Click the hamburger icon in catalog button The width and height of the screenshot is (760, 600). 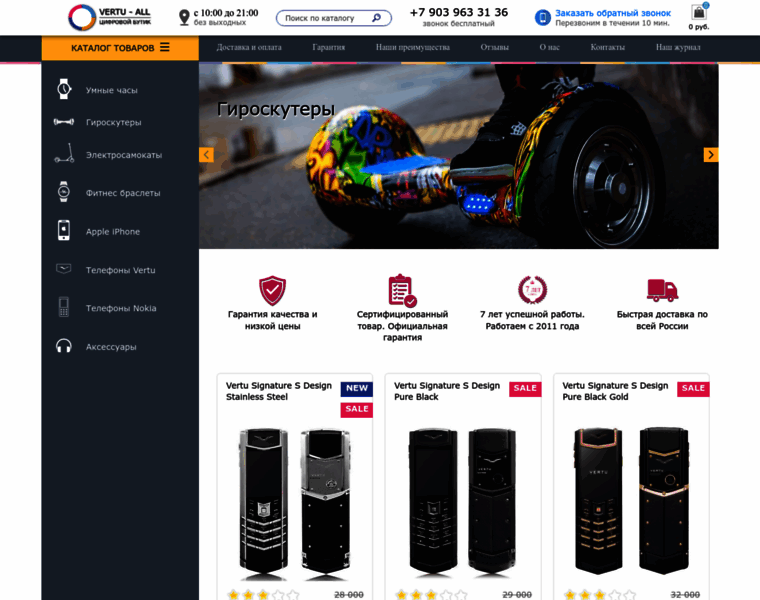165,47
